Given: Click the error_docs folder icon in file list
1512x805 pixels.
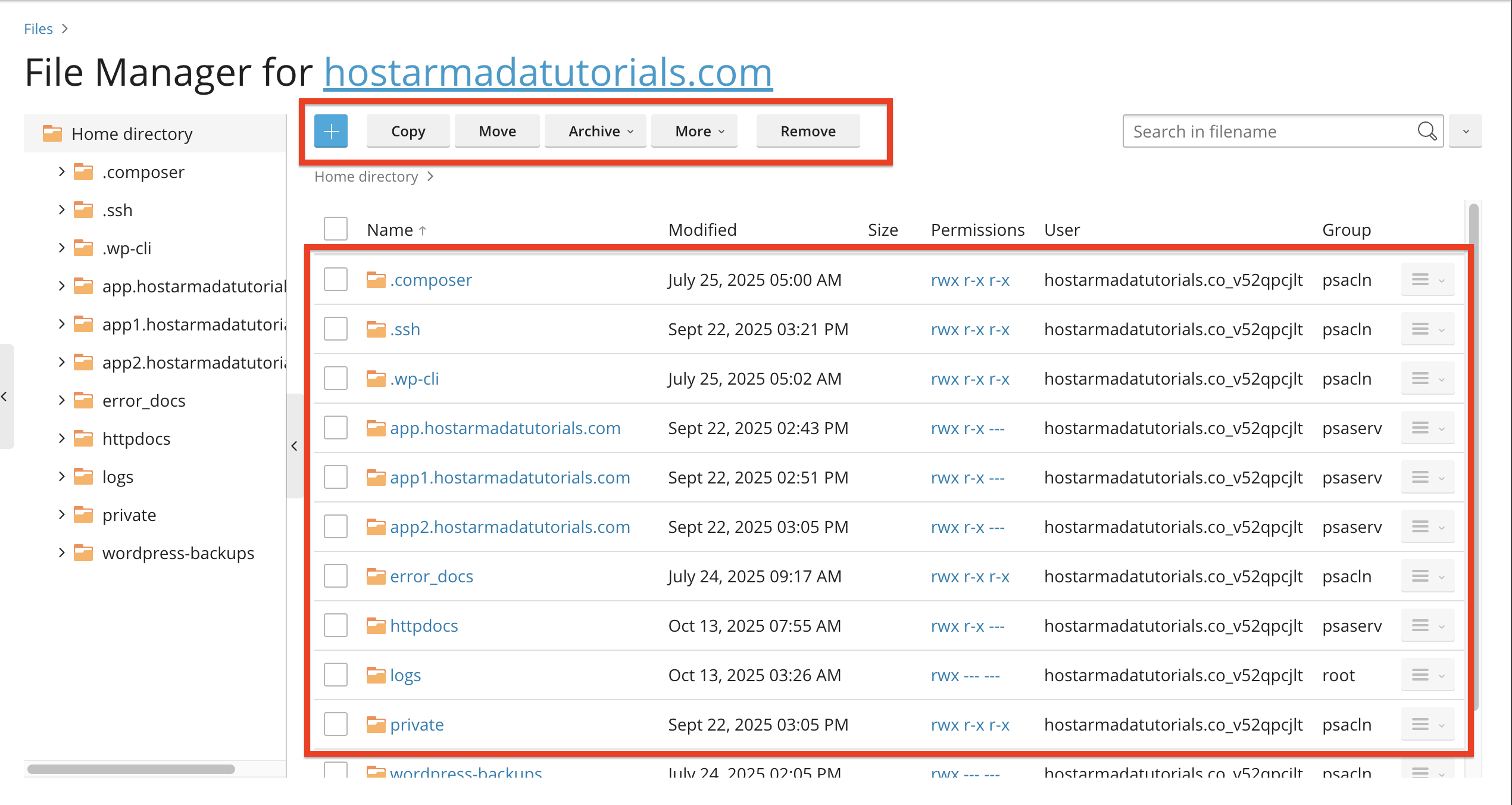Looking at the screenshot, I should [x=376, y=576].
